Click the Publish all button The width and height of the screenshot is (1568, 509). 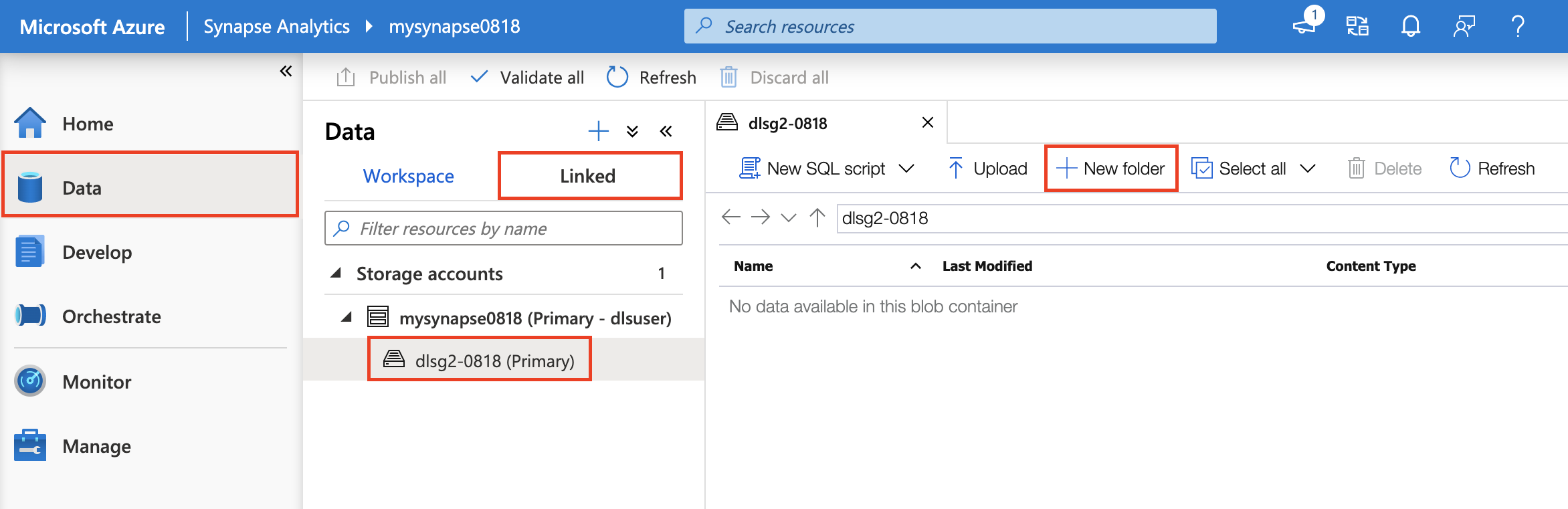tap(391, 78)
